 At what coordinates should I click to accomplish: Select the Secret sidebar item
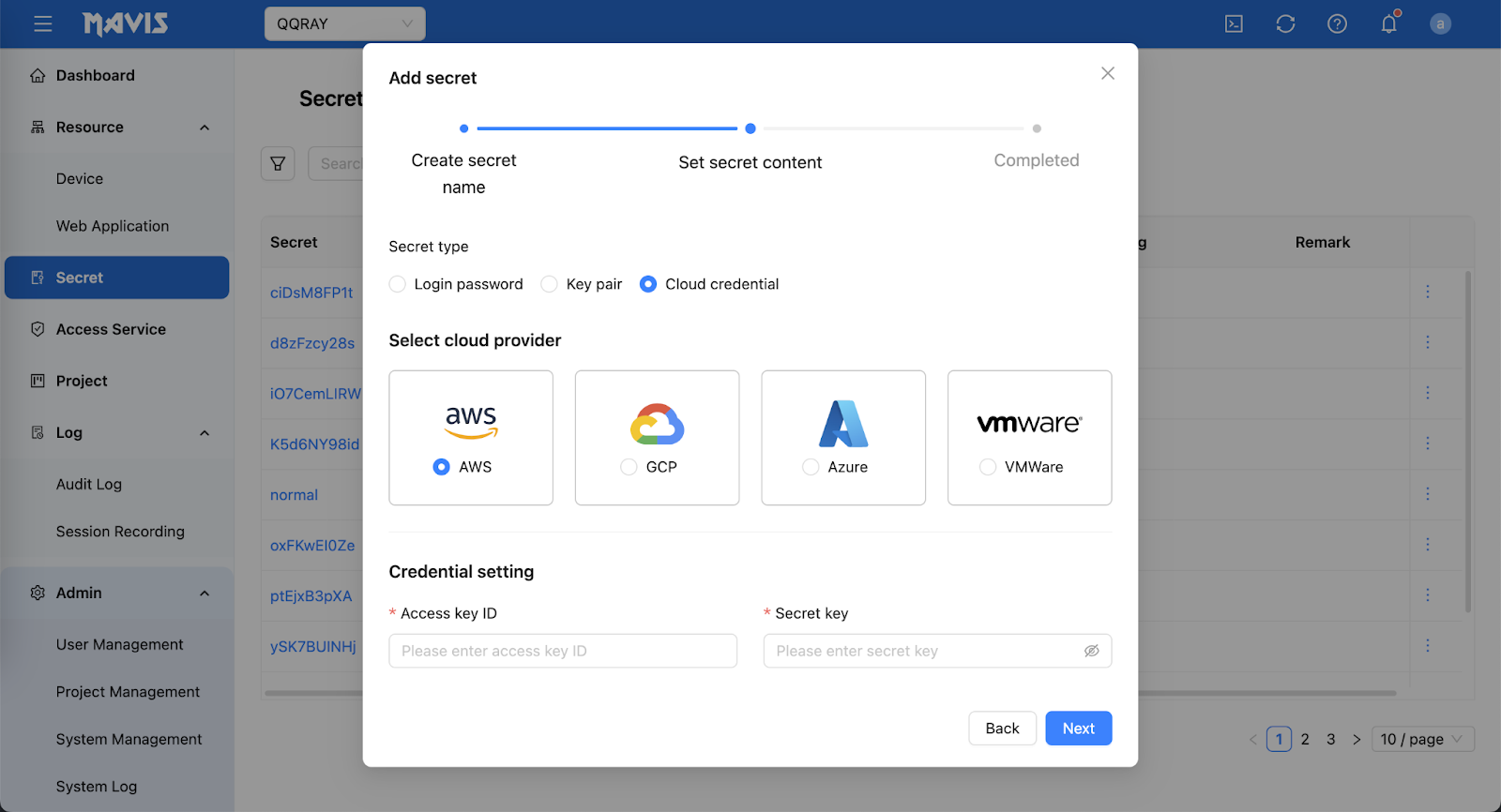(116, 278)
